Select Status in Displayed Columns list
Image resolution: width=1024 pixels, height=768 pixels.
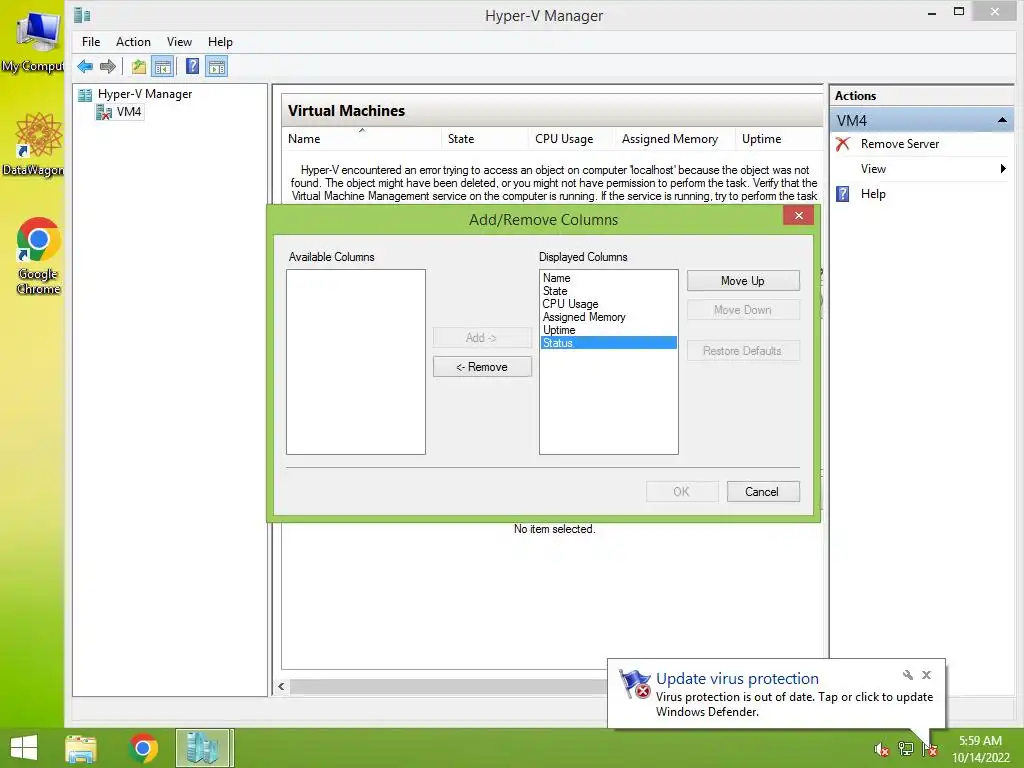(608, 343)
